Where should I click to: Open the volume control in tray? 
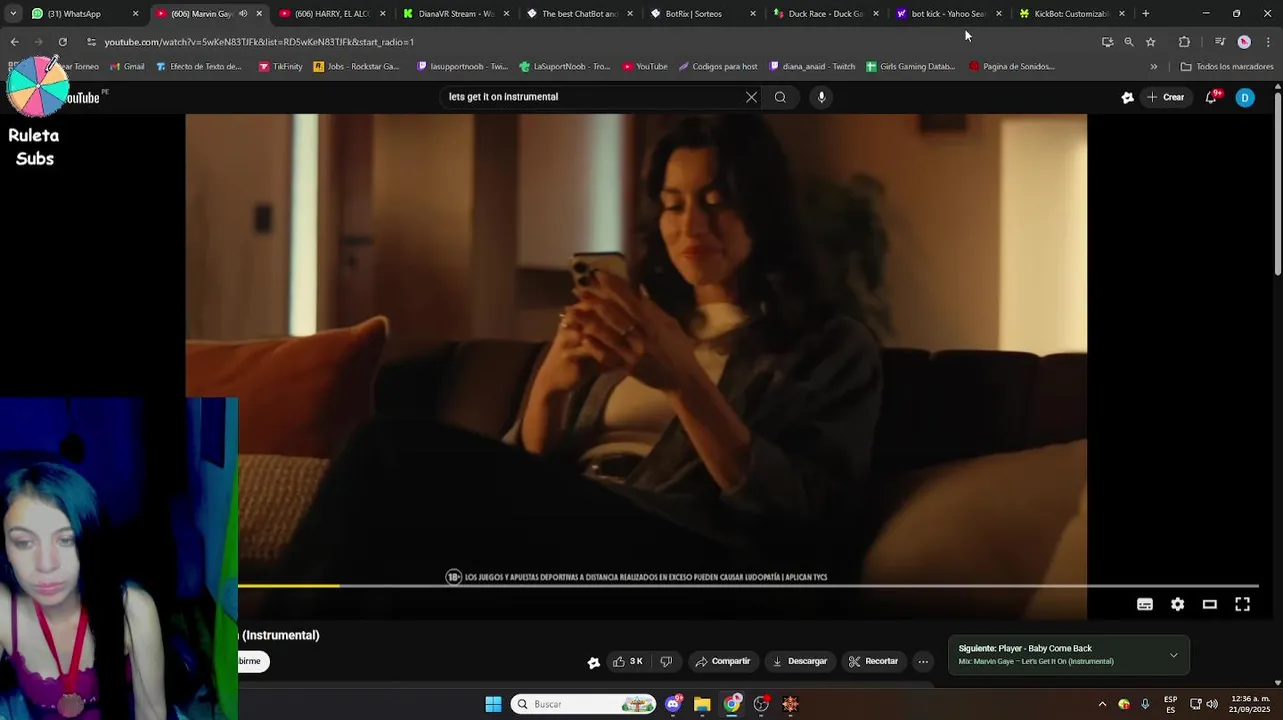[x=1212, y=704]
